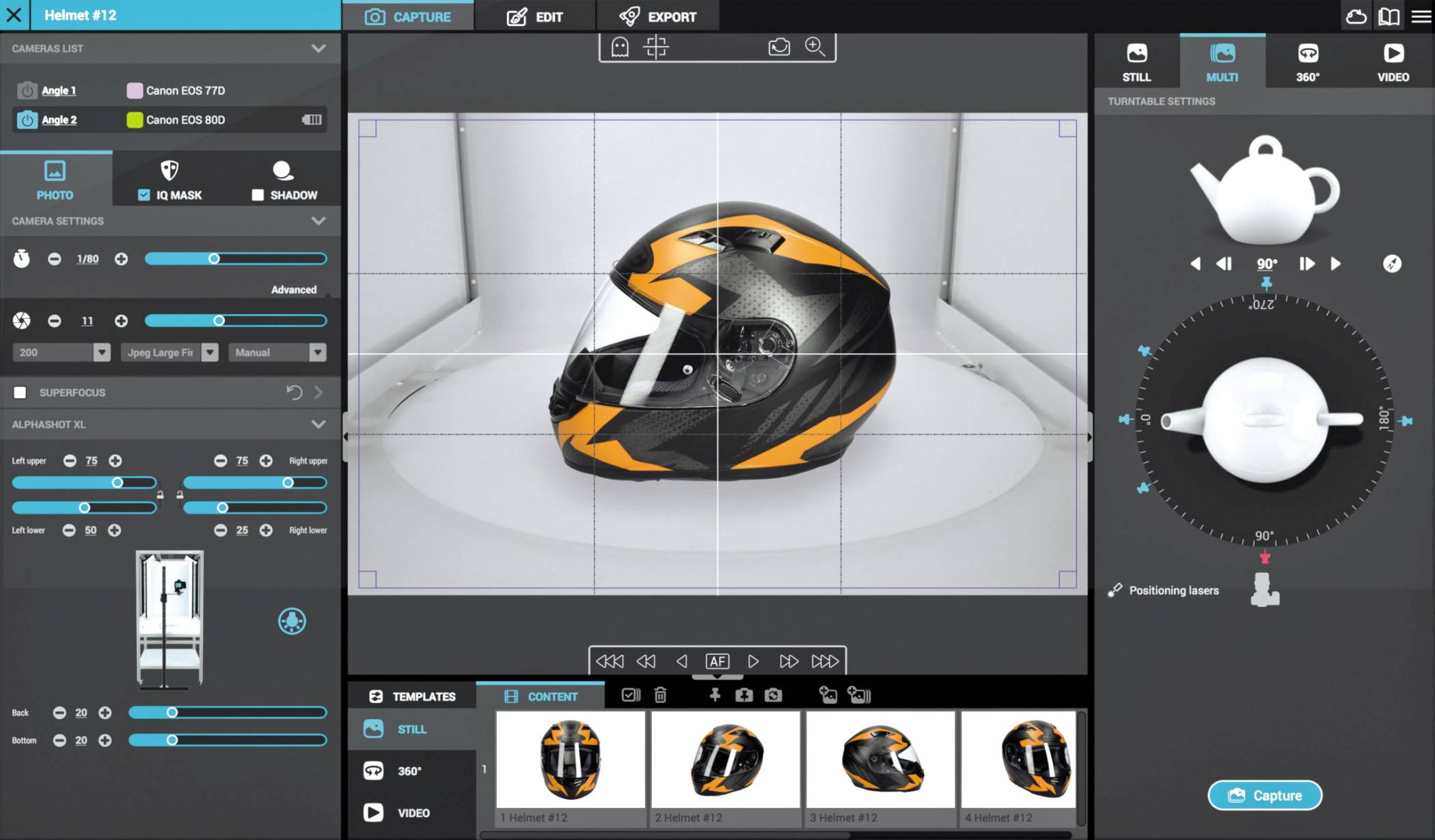Image resolution: width=1435 pixels, height=840 pixels.
Task: Click the add-camera plus icon in content toolbar
Action: click(743, 695)
